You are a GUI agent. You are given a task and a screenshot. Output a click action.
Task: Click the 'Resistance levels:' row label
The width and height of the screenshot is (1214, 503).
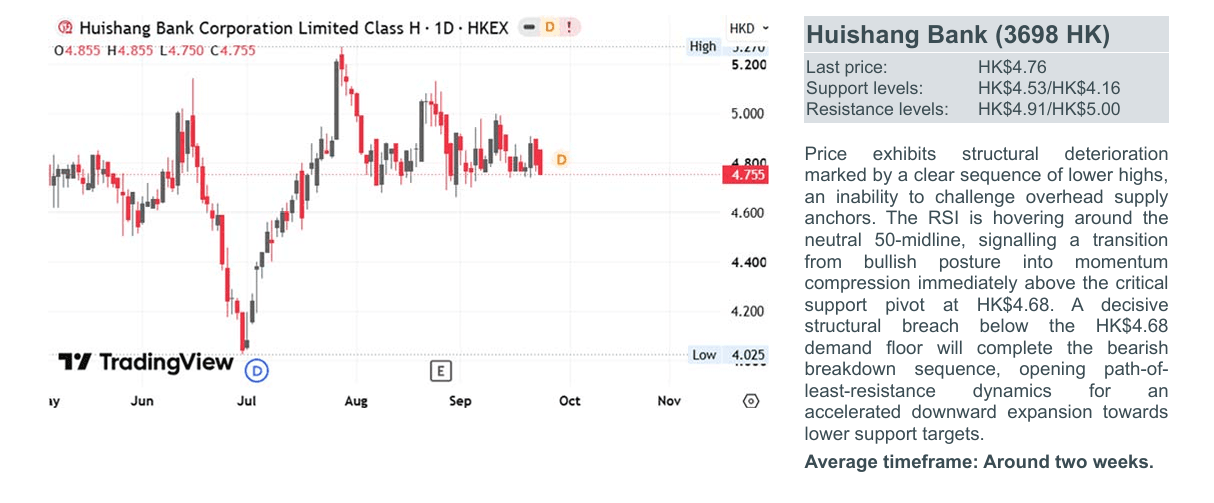point(877,109)
